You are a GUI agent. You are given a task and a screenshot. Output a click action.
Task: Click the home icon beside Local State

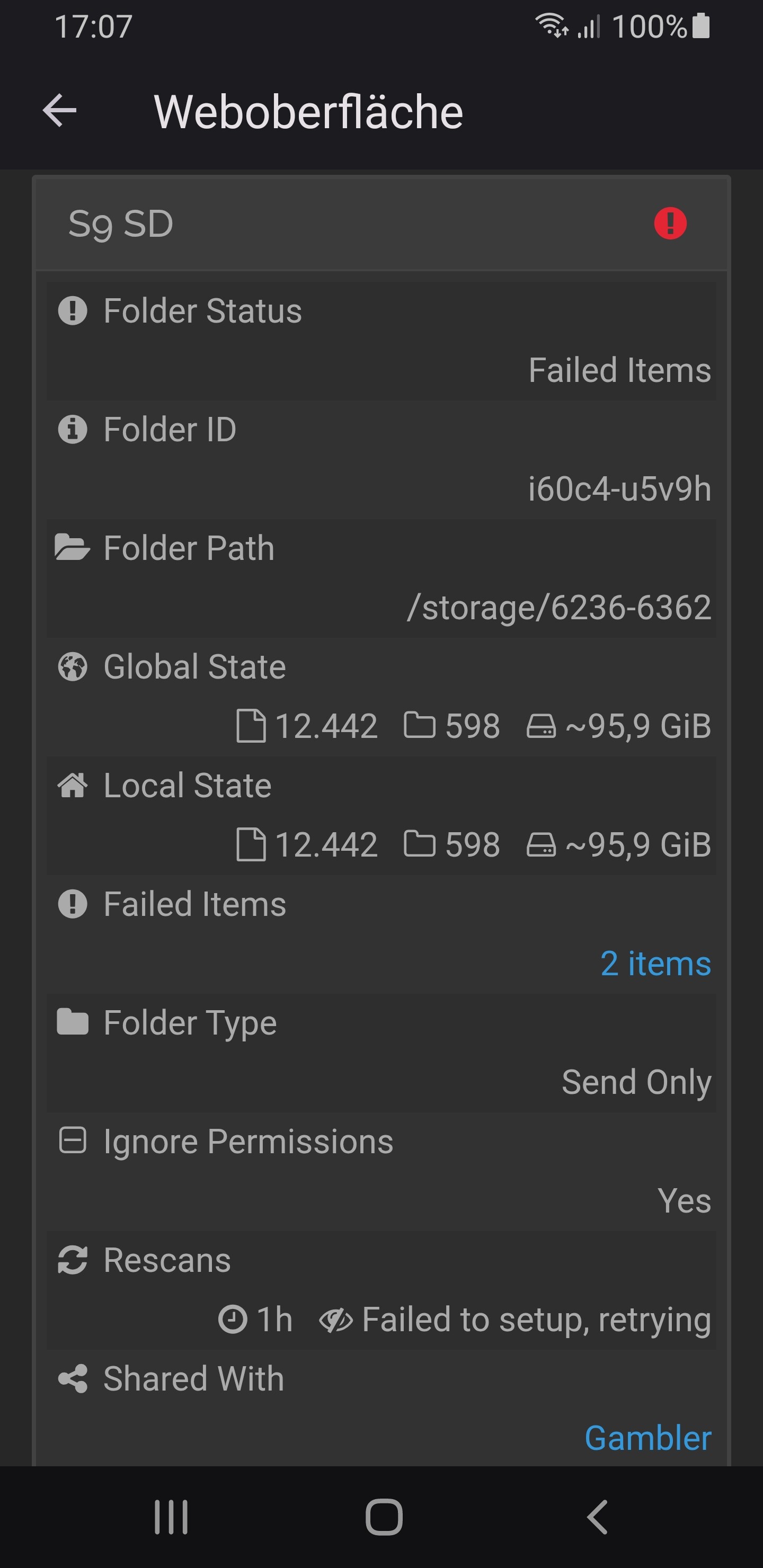[x=73, y=785]
